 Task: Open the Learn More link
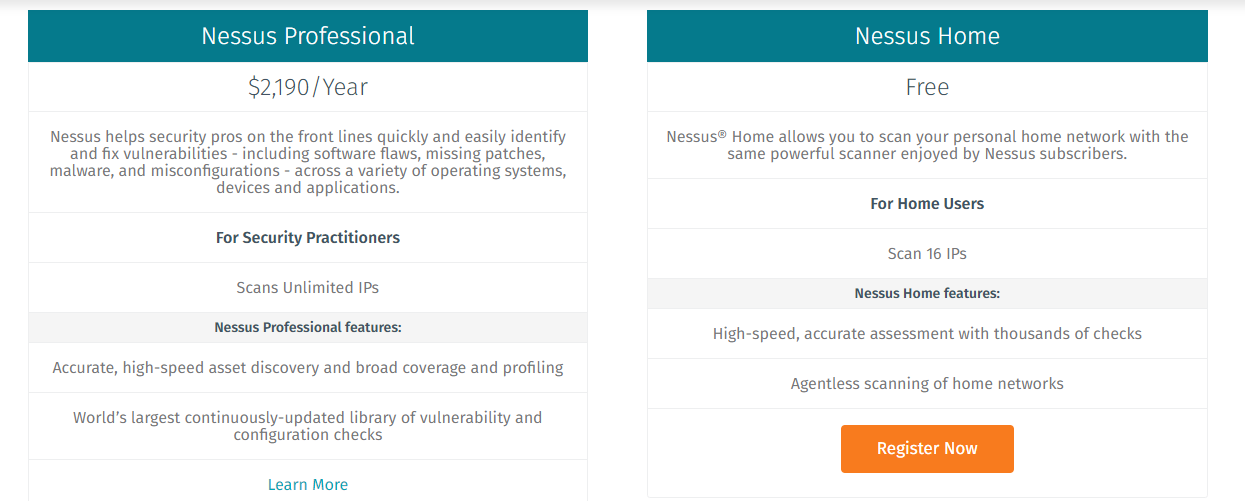[308, 484]
